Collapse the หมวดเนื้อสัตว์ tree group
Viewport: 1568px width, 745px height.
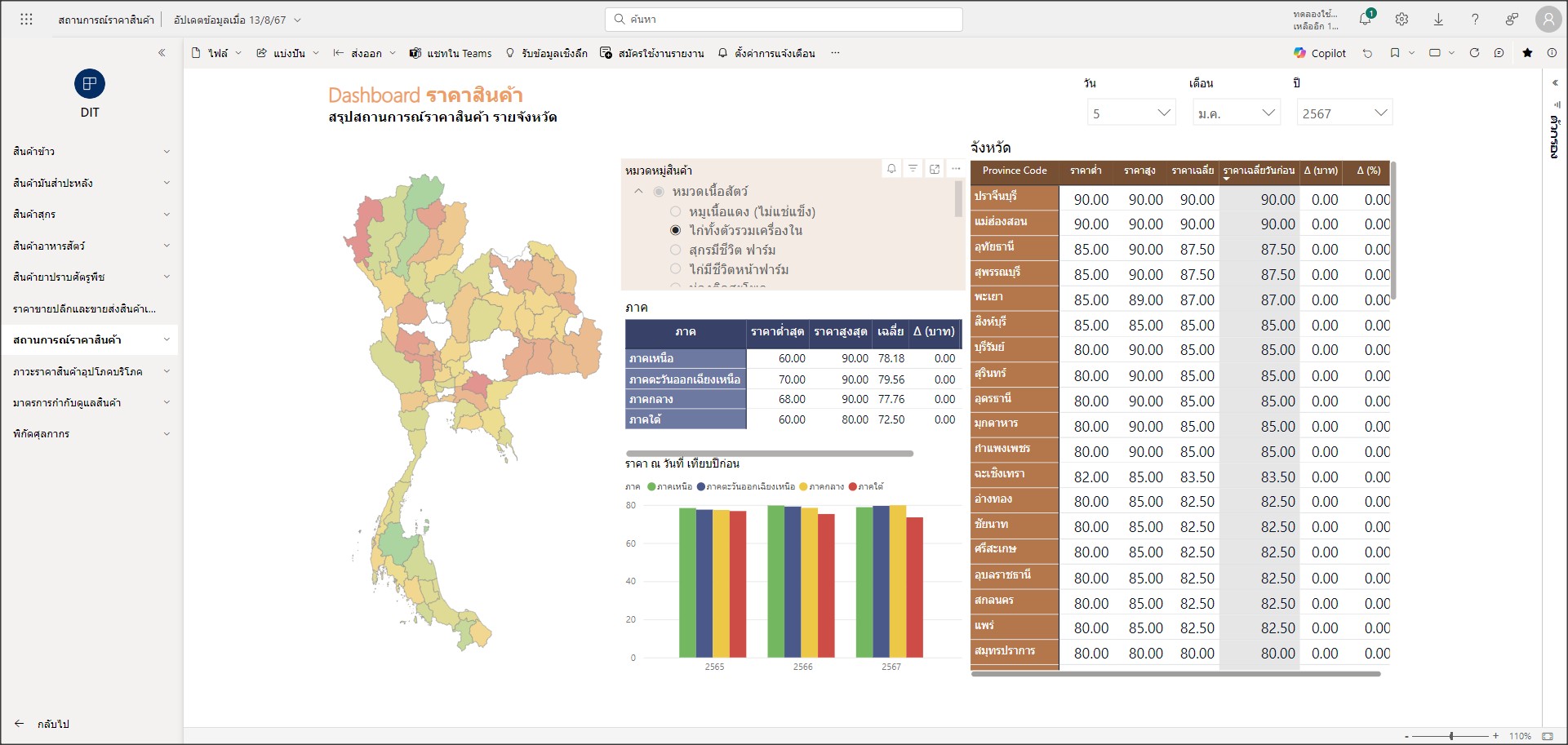pos(639,192)
